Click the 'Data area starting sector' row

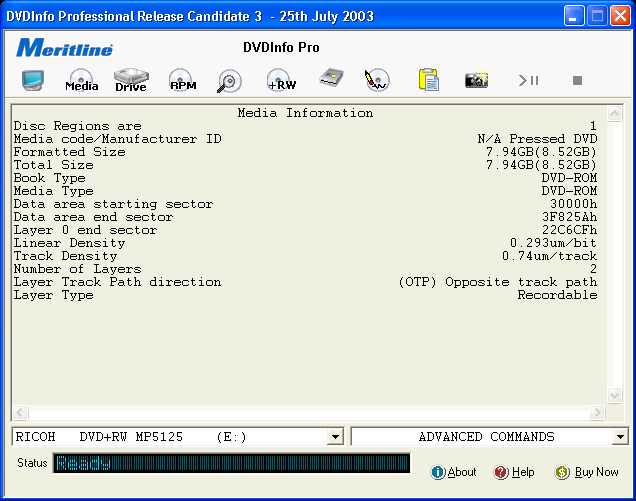tap(305, 204)
